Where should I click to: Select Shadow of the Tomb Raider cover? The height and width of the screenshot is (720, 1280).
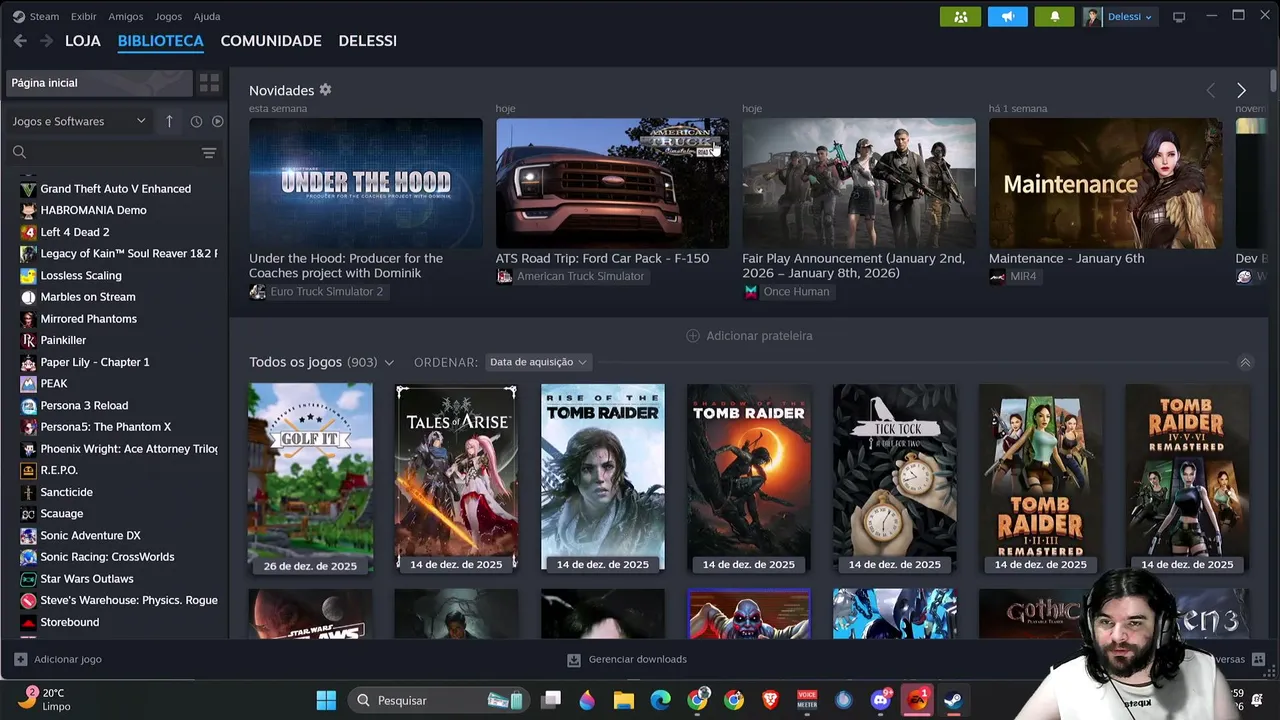click(749, 478)
